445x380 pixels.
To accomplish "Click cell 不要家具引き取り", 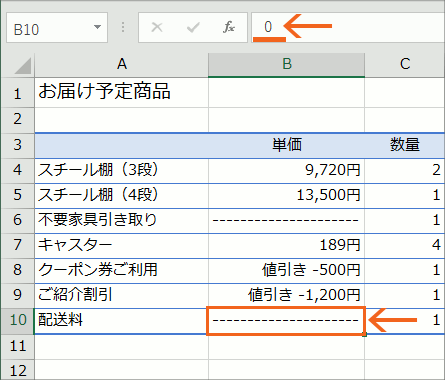I will [122, 221].
